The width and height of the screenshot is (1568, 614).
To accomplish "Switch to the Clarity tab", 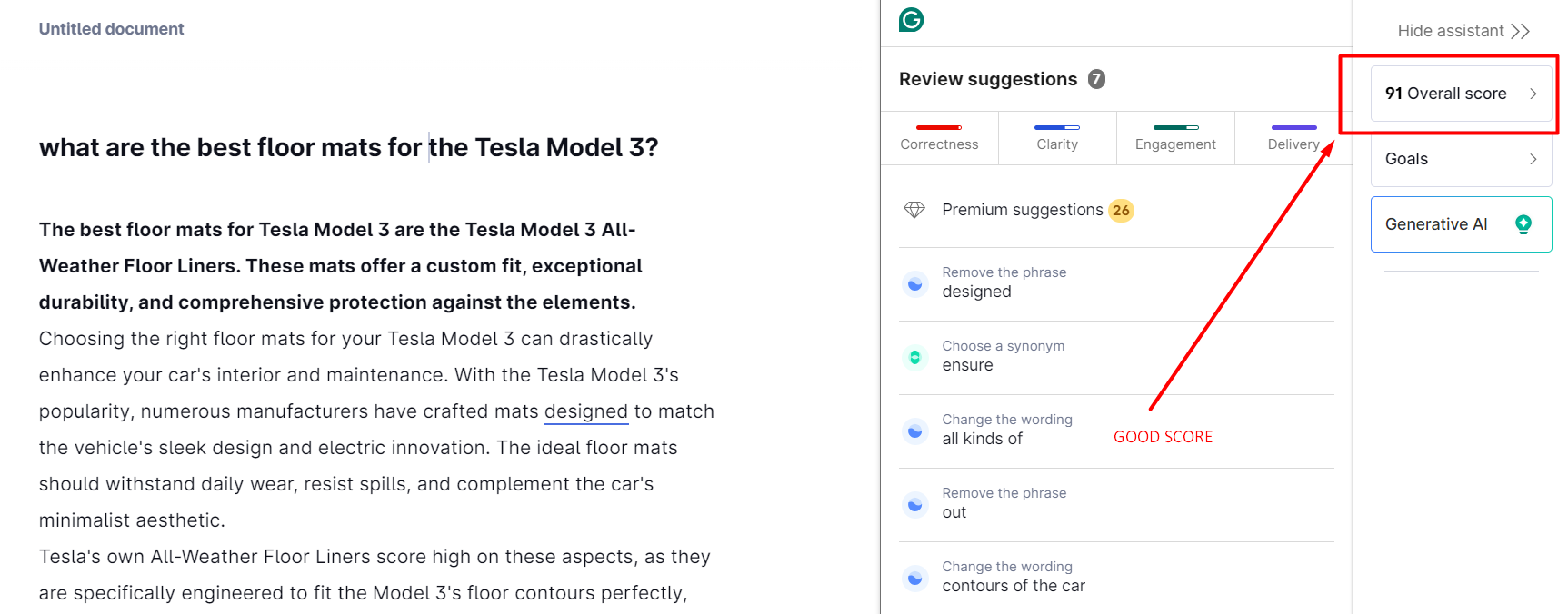I will pyautogui.click(x=1057, y=138).
